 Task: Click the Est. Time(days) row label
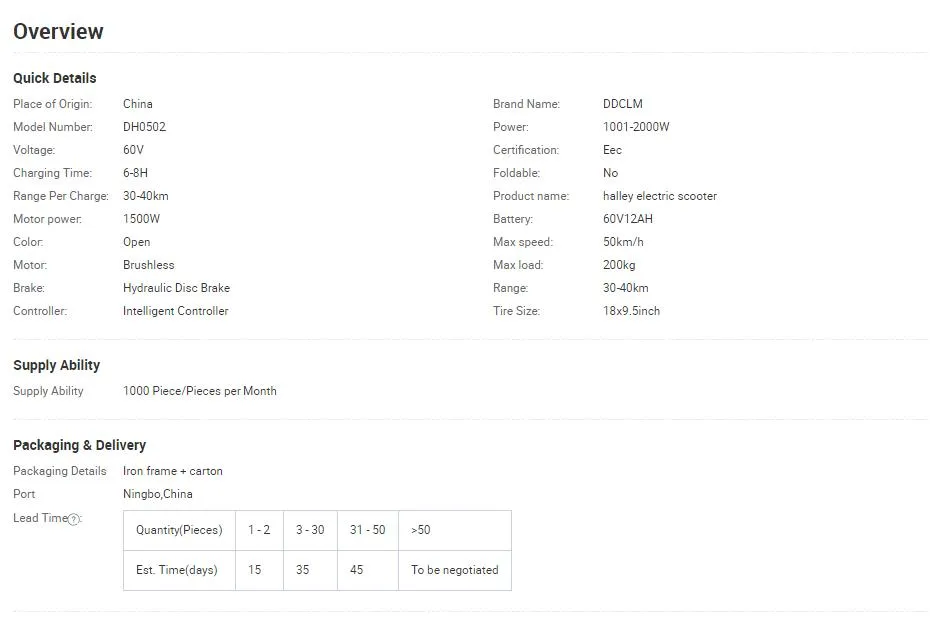[x=176, y=570]
